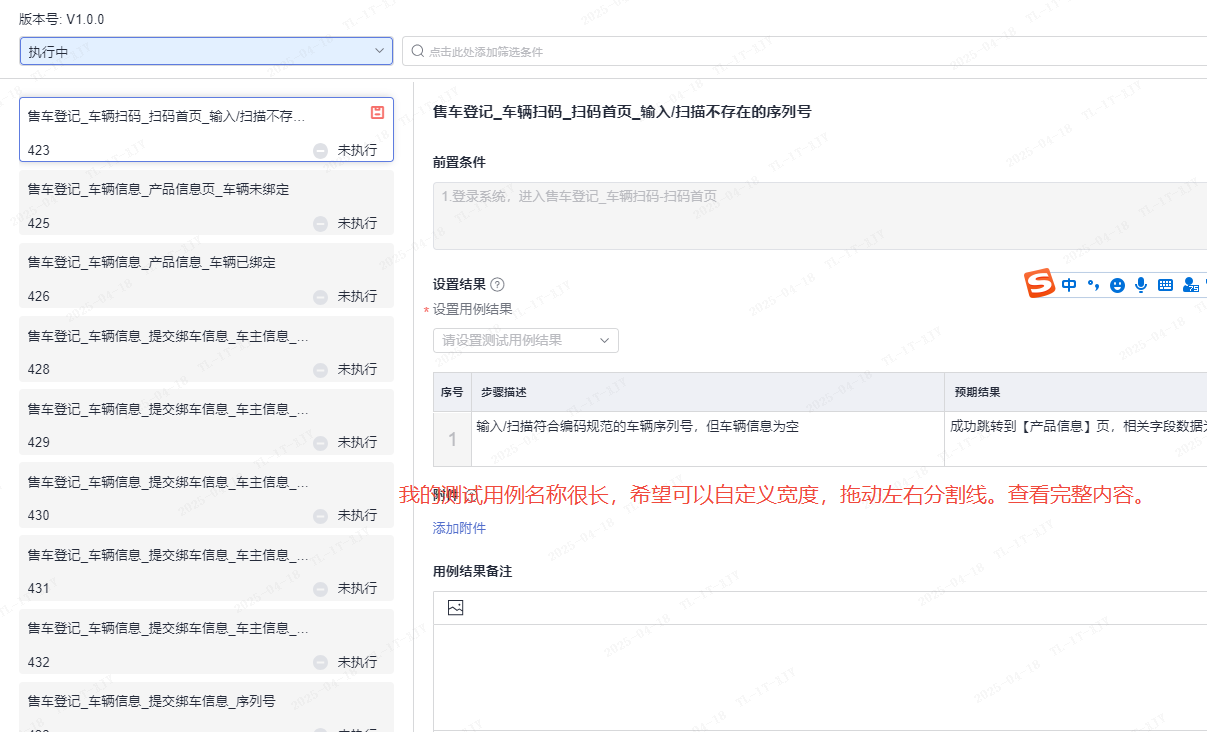Open the case card numbered 428
The height and width of the screenshot is (732, 1207).
pos(206,349)
